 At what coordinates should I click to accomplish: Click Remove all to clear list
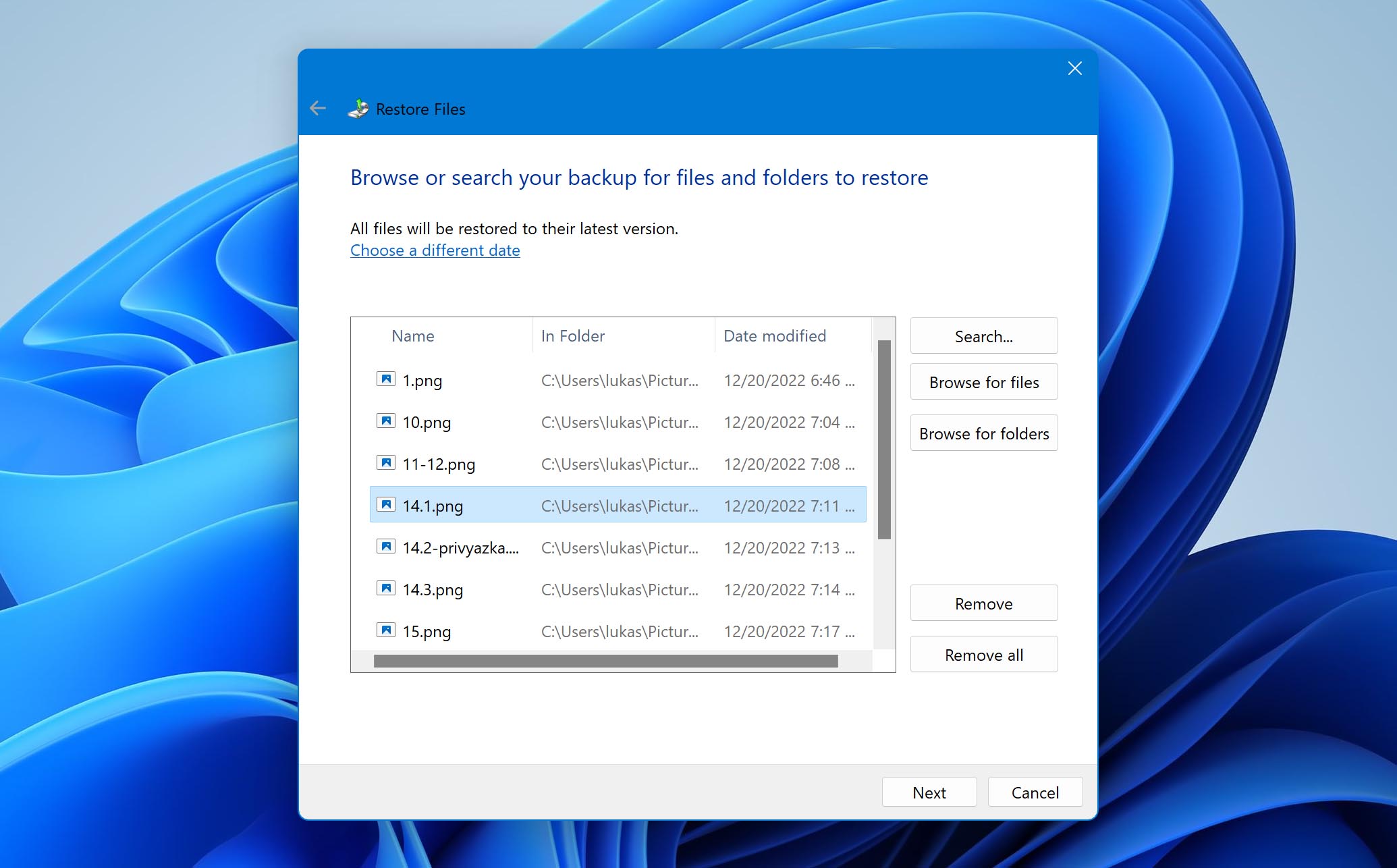(x=984, y=654)
